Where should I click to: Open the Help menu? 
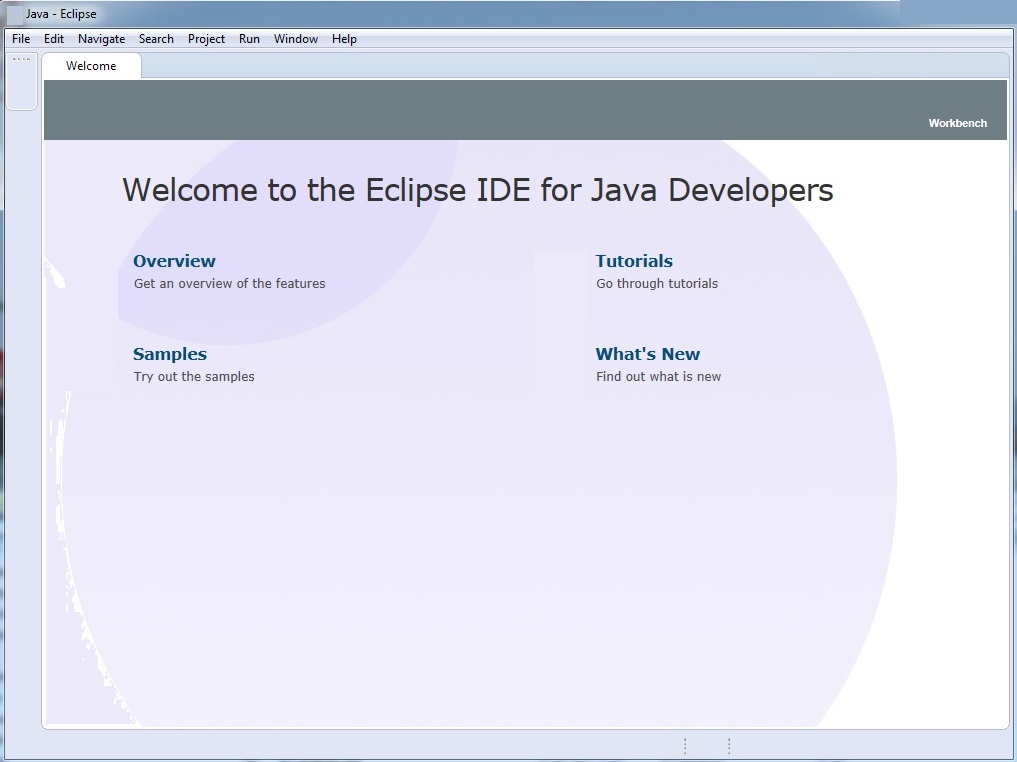[x=344, y=39]
